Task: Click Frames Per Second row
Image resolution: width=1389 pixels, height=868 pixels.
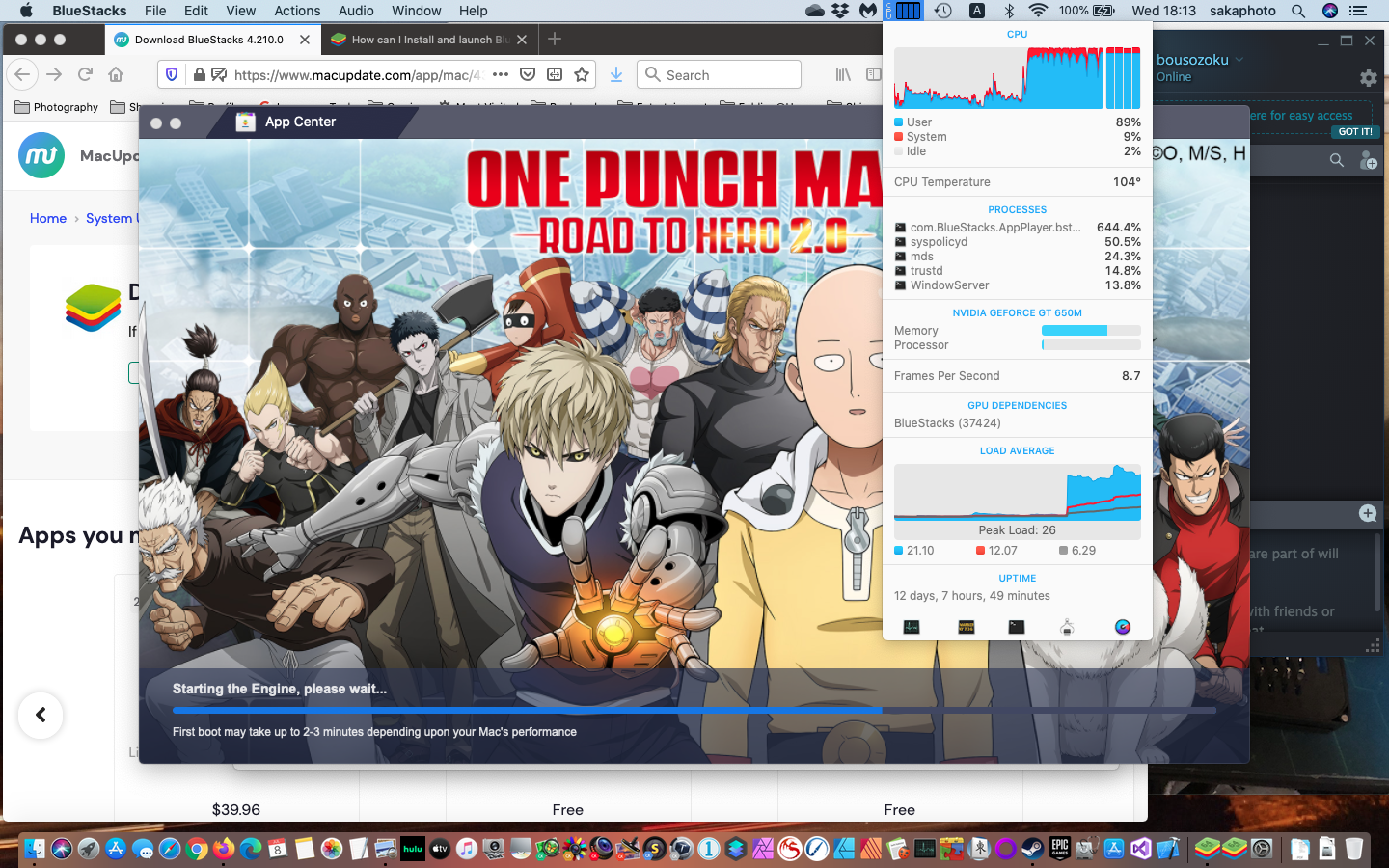Action: tap(1018, 376)
